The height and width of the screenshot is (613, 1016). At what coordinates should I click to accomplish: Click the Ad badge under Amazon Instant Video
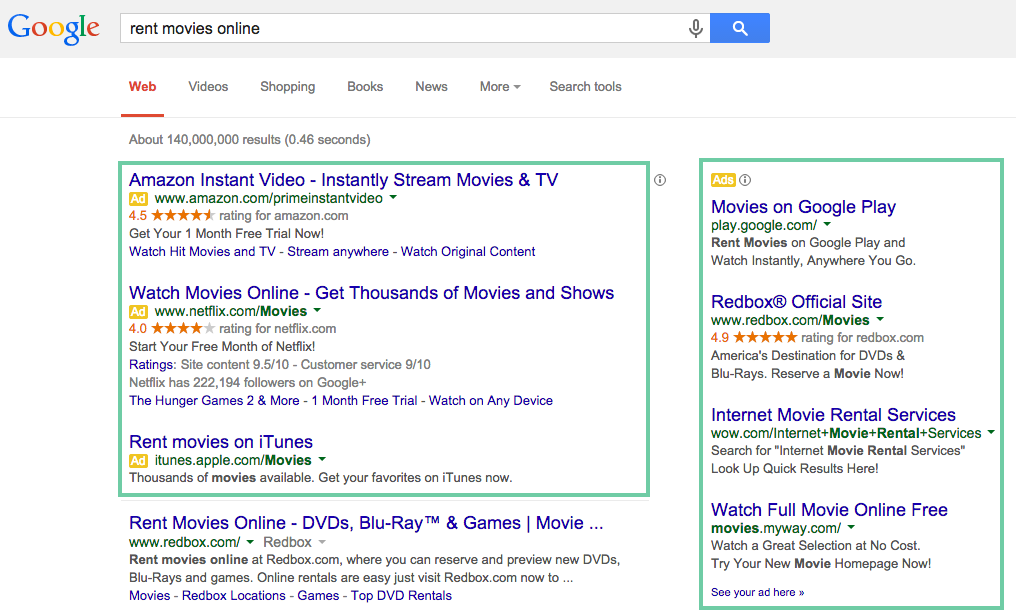pyautogui.click(x=139, y=199)
